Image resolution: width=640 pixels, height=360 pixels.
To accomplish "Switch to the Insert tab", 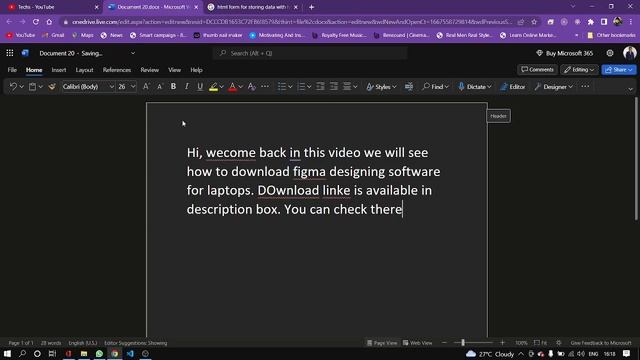I will coord(59,70).
